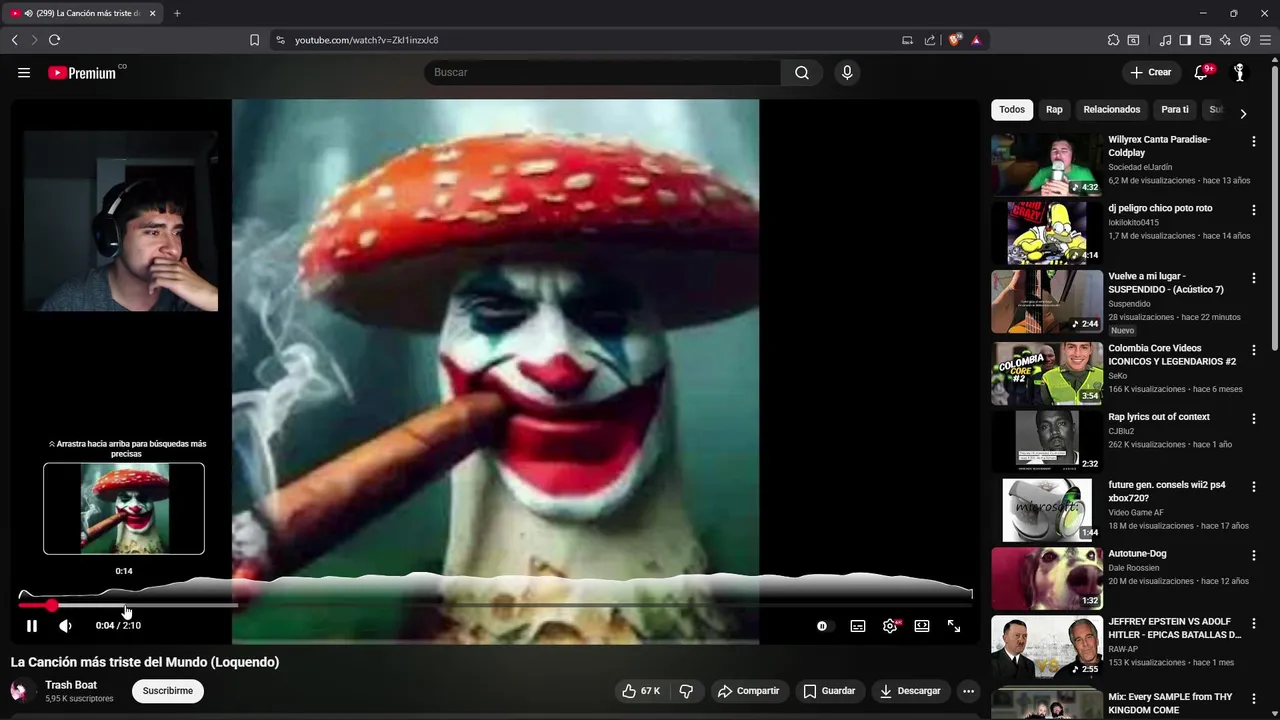1280x720 pixels.
Task: Open Willyrex Canta Paradise thumbnail
Action: (x=1047, y=164)
